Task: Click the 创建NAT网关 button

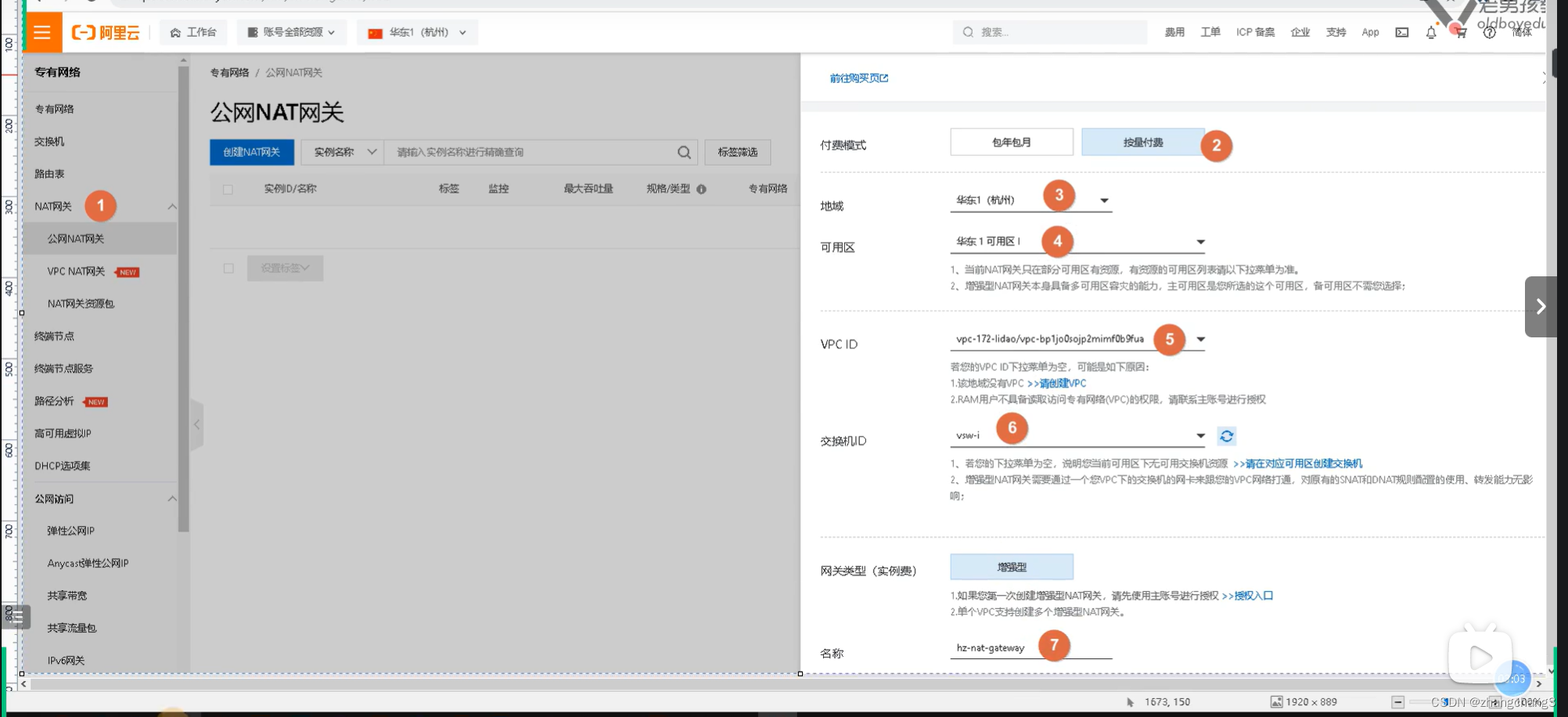Action: pos(251,152)
